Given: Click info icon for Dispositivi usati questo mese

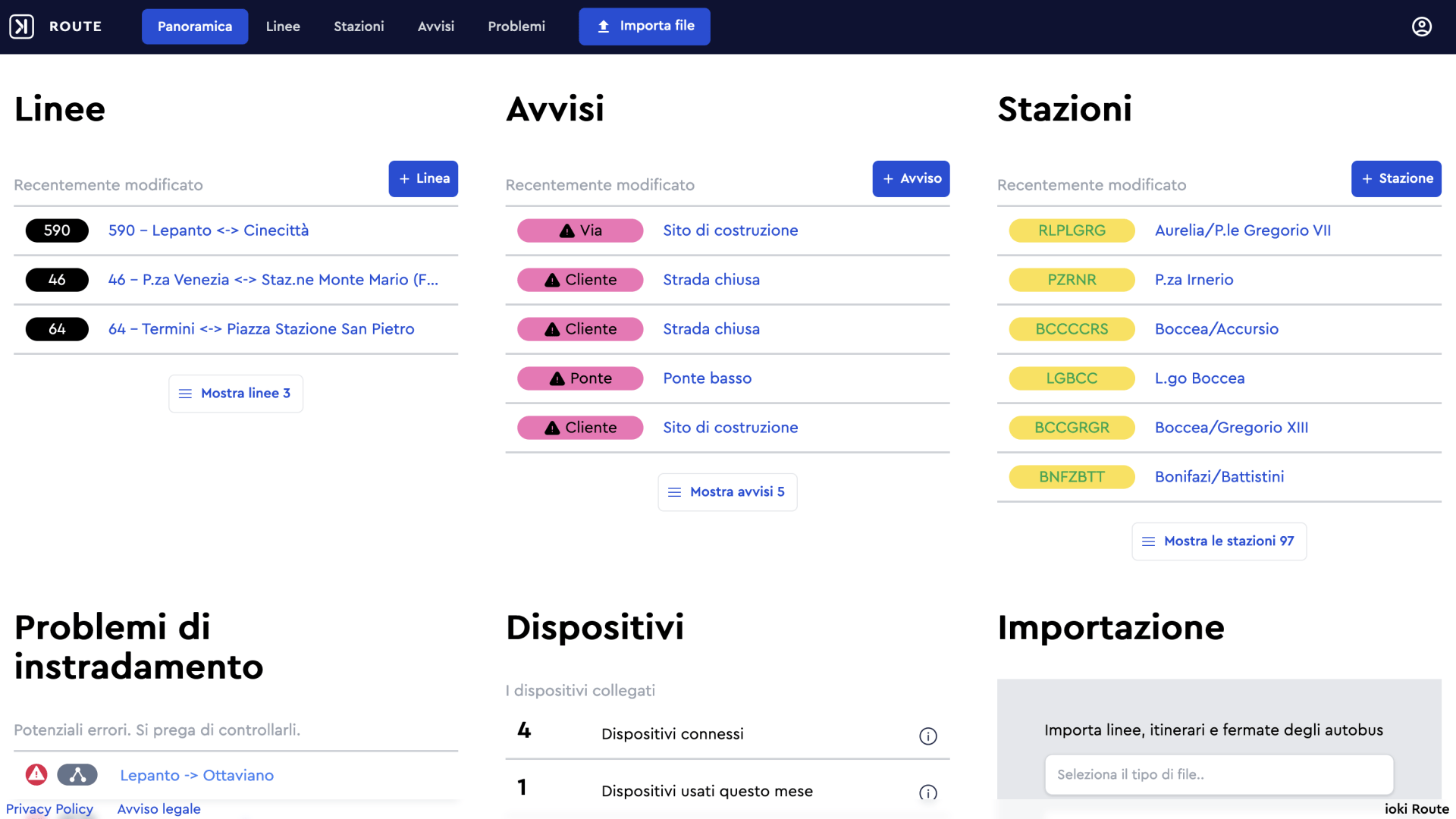Looking at the screenshot, I should click(x=927, y=792).
